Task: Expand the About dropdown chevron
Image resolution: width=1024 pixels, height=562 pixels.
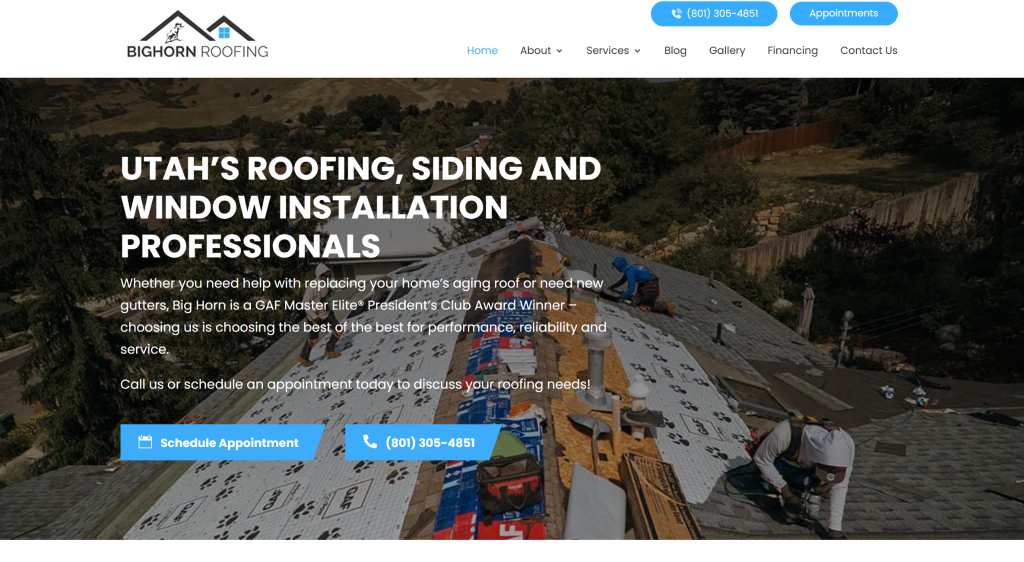Action: [x=560, y=51]
